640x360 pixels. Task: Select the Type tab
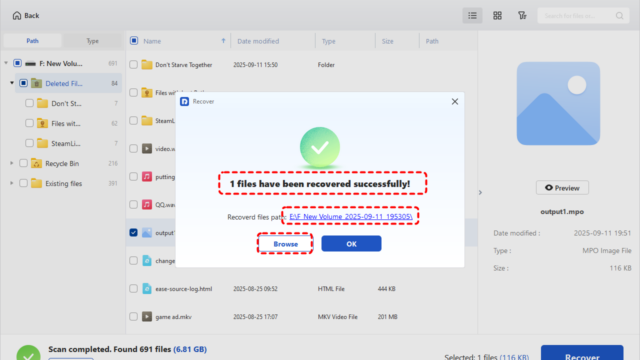coord(92,41)
